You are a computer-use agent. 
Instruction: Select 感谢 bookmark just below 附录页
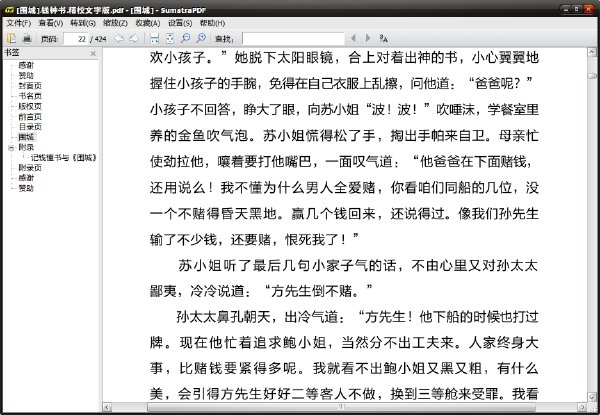tap(26, 178)
